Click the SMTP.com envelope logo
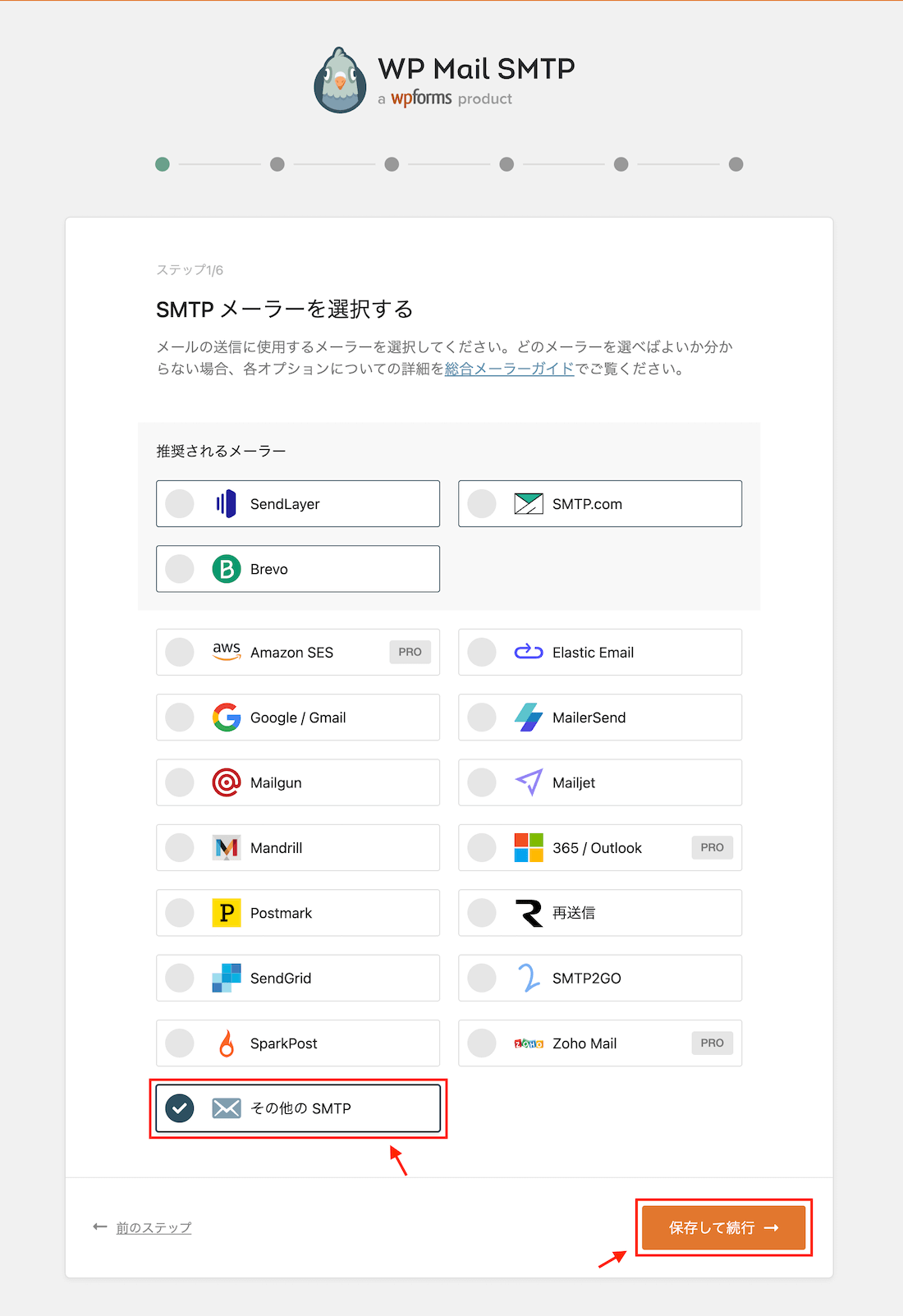The width and height of the screenshot is (903, 1316). pos(529,503)
